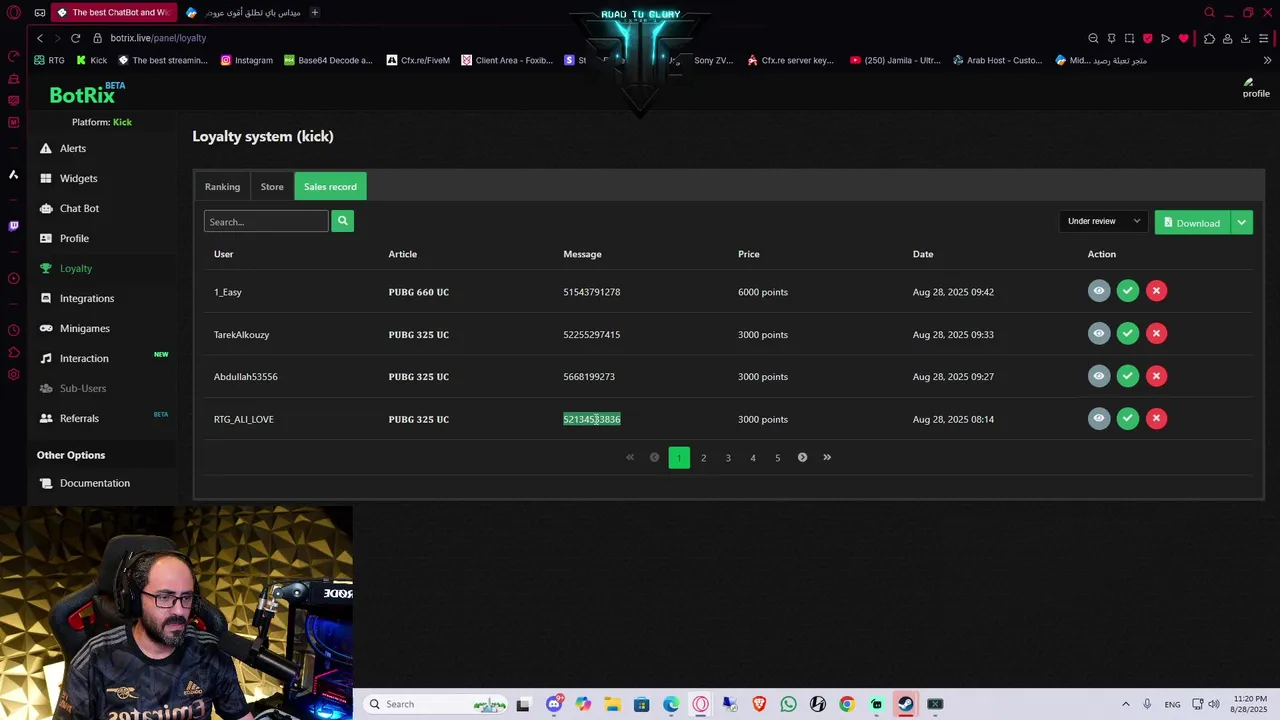Approve RTG_ALI_LOVE's sale
This screenshot has height=720, width=1280.
(1128, 419)
